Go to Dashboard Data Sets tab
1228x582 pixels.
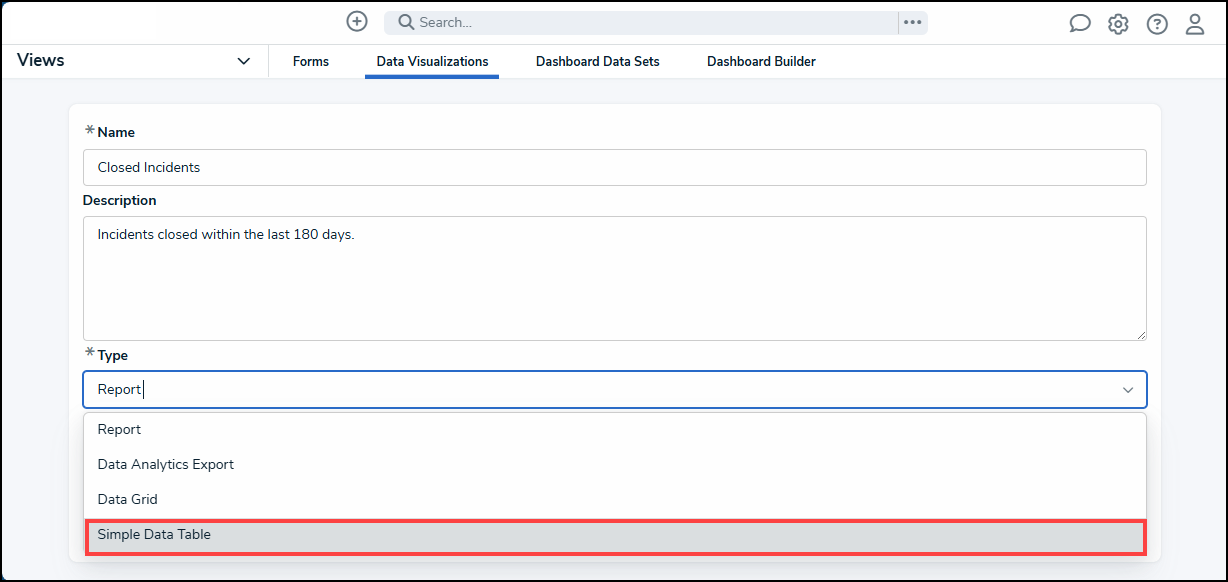point(598,61)
